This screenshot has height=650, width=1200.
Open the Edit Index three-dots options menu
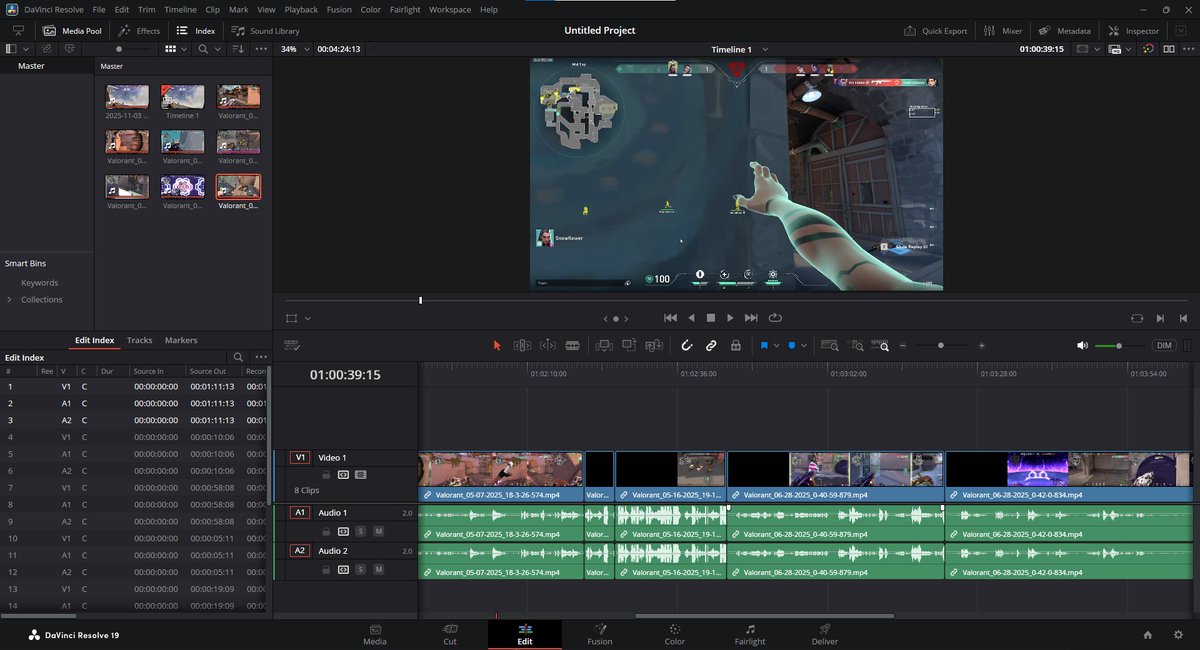pyautogui.click(x=261, y=357)
